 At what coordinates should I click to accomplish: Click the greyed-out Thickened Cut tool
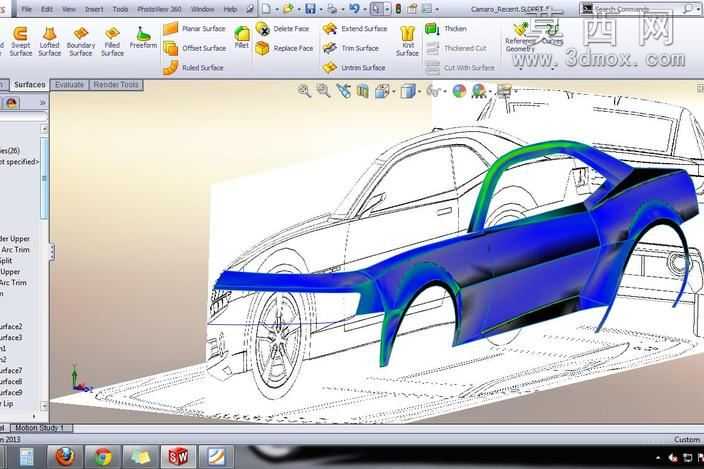[456, 48]
